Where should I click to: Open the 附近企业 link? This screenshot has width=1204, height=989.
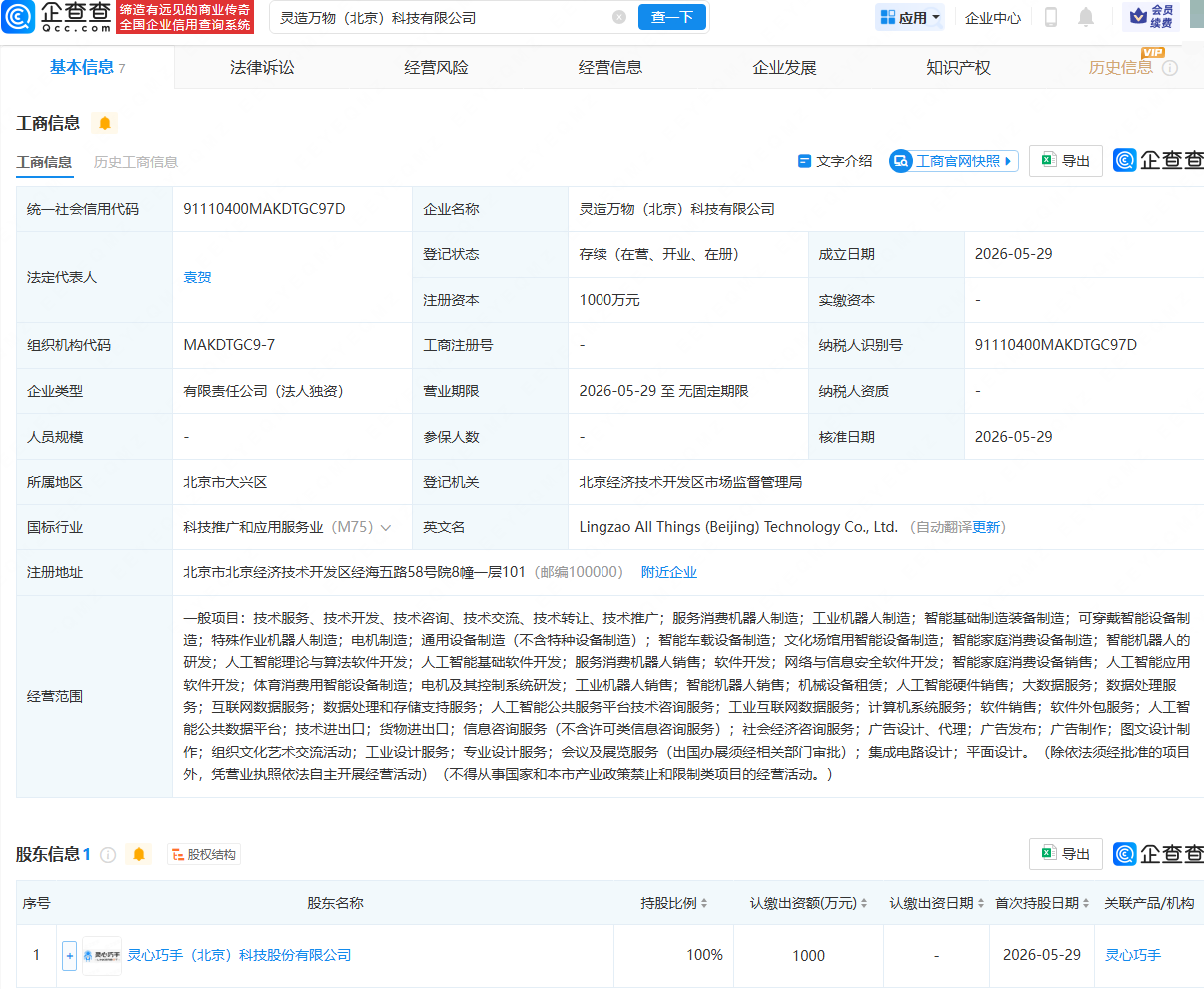[x=669, y=572]
